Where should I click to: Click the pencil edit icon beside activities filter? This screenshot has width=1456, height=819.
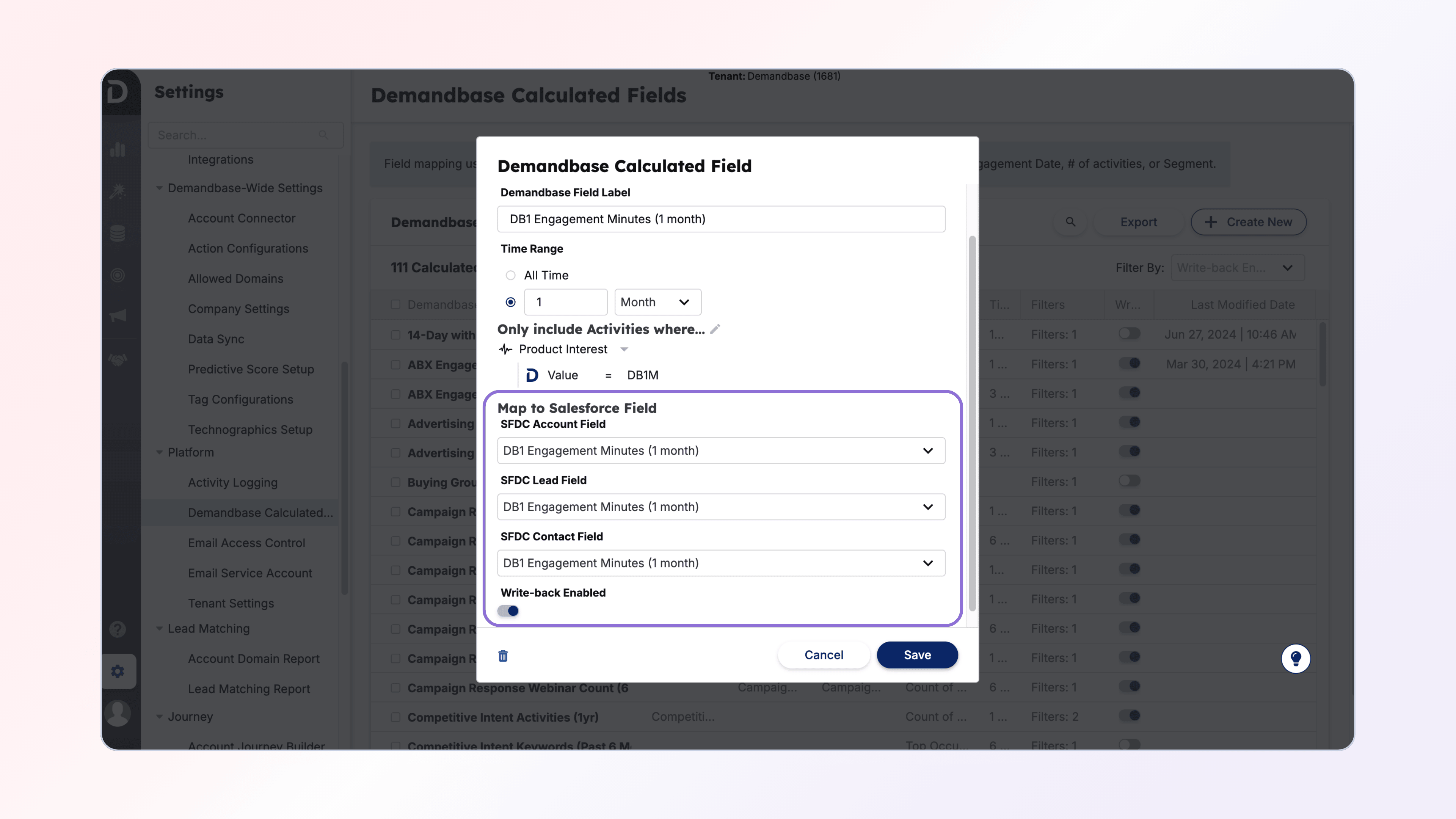pos(715,329)
